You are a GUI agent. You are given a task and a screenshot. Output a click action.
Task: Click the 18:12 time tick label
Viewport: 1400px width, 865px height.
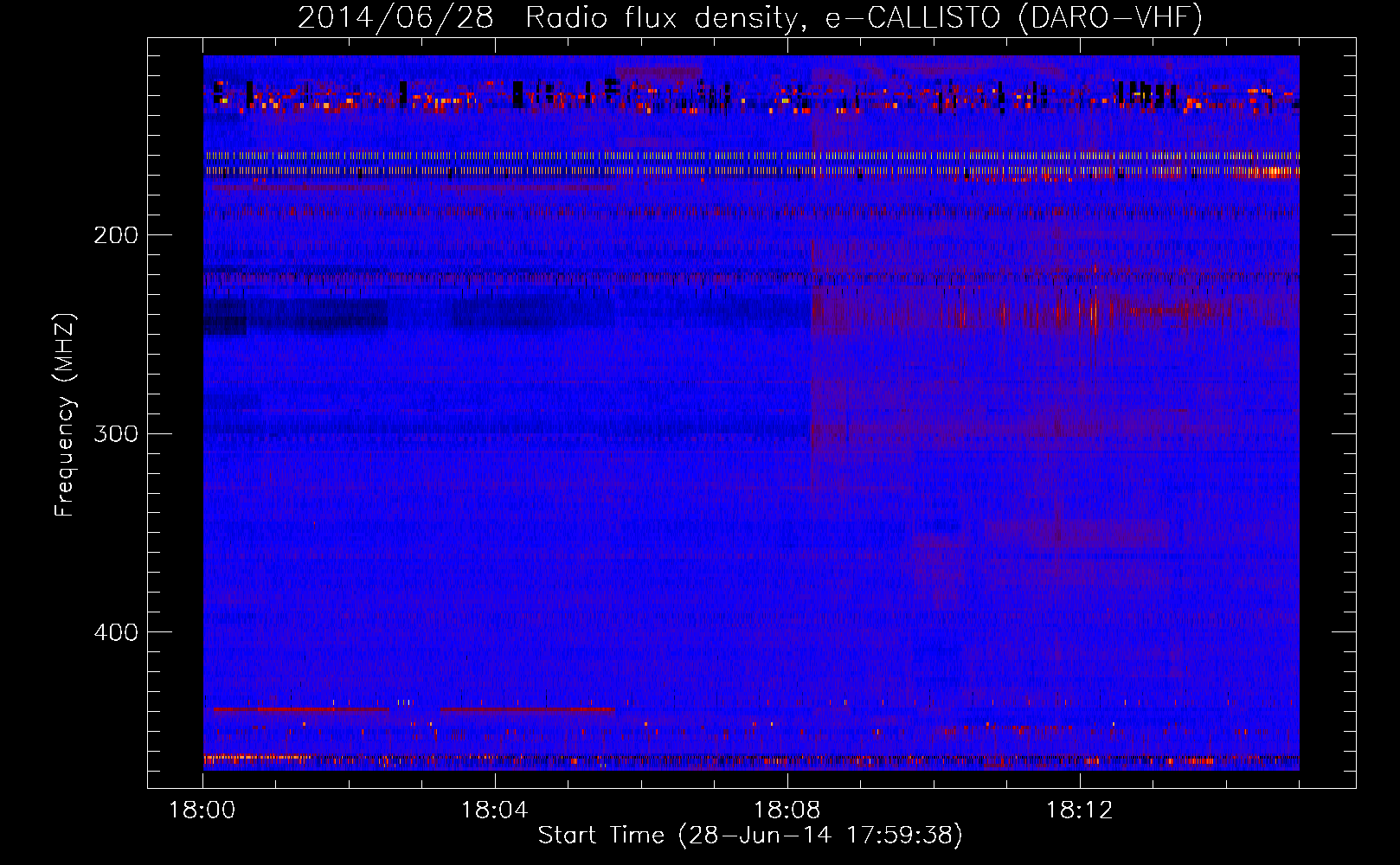1080,811
